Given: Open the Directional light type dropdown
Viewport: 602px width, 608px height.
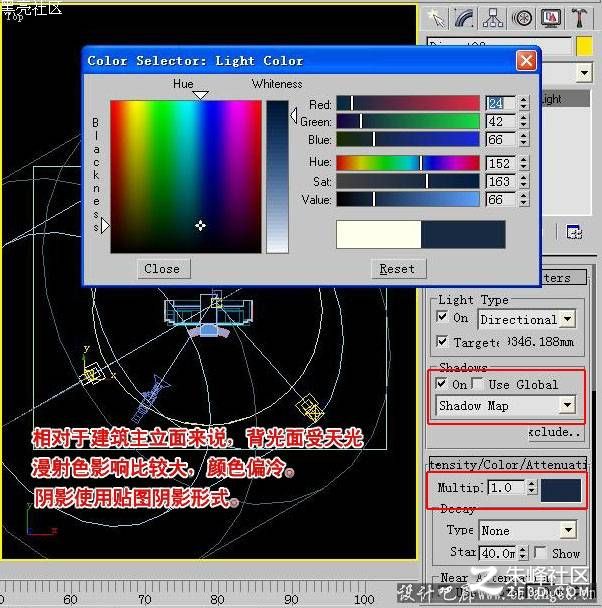Looking at the screenshot, I should (x=526, y=320).
